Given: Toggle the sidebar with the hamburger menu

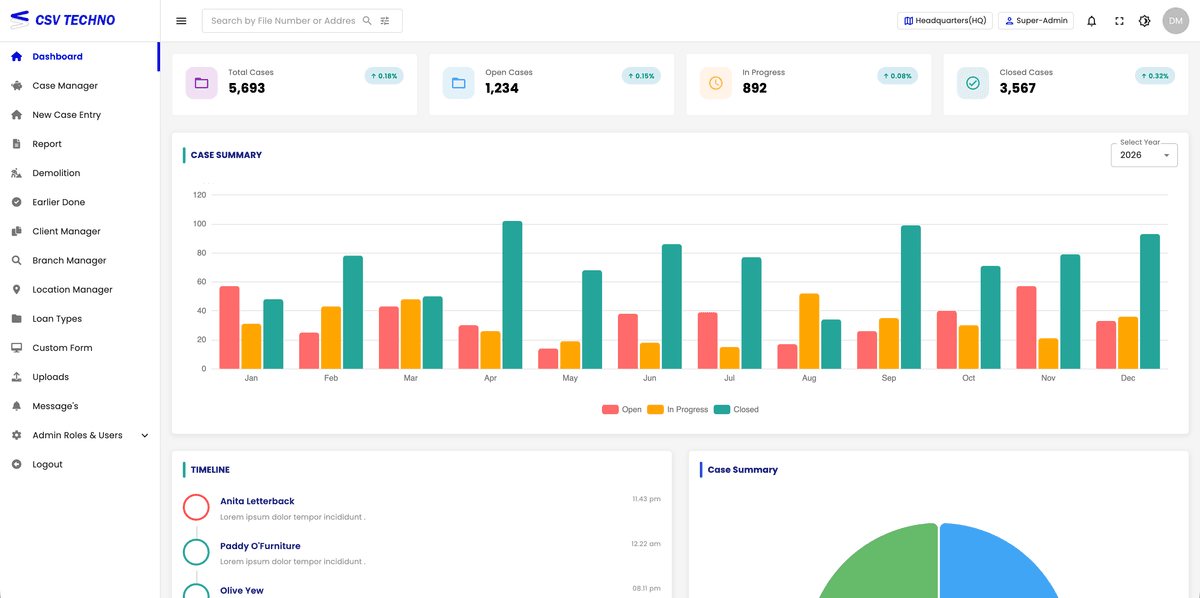Looking at the screenshot, I should pyautogui.click(x=181, y=20).
